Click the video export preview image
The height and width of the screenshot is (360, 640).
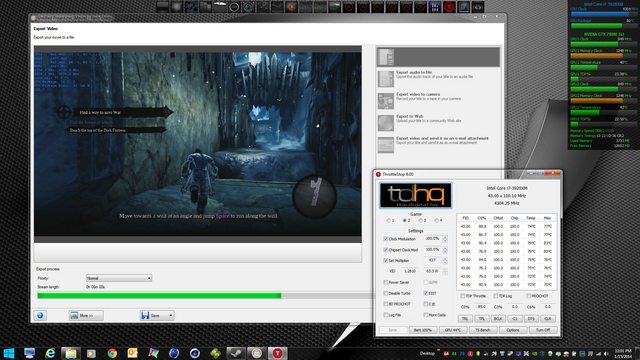click(198, 144)
